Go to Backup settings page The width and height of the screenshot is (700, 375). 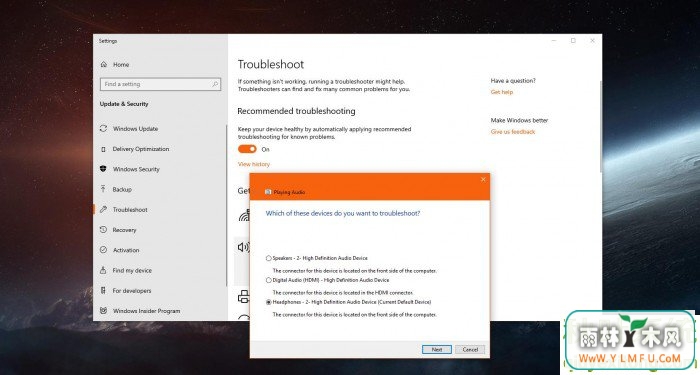[x=122, y=189]
